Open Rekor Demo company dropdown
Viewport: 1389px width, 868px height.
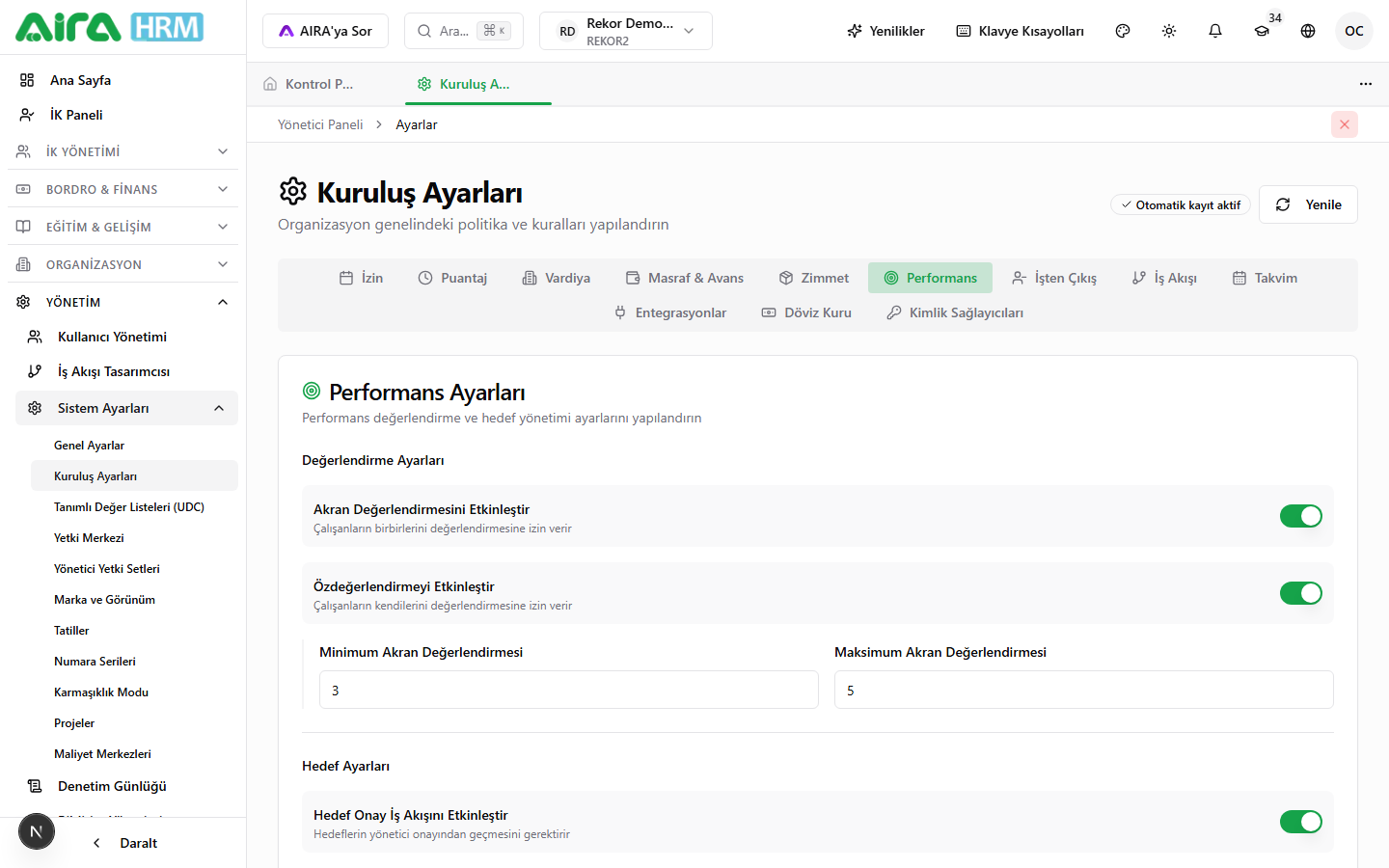point(626,31)
